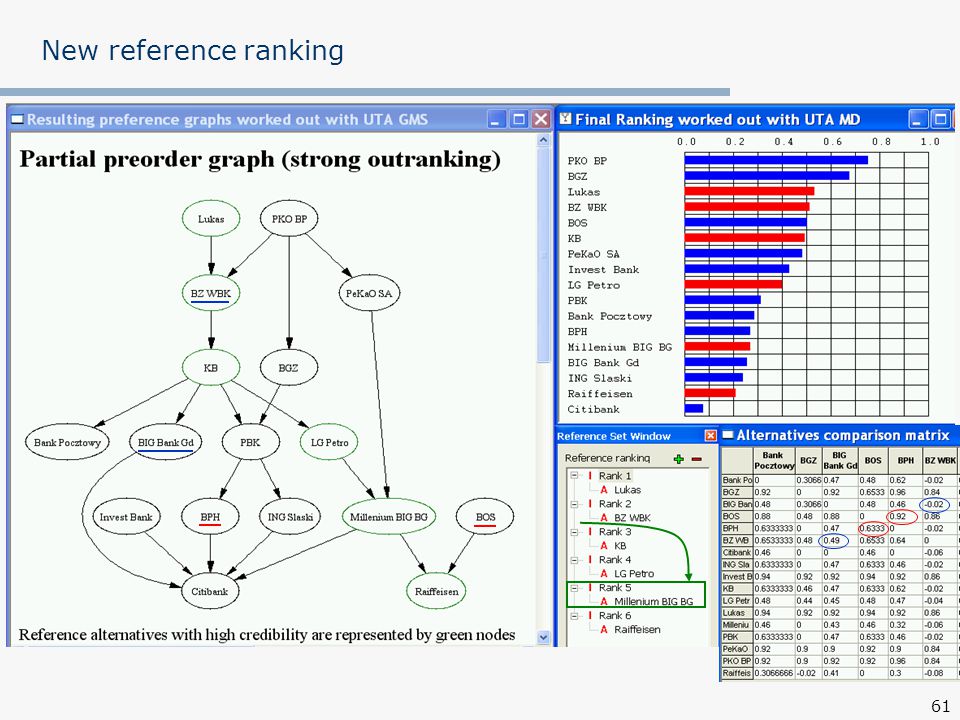Click the BPH node in the graph

click(210, 517)
